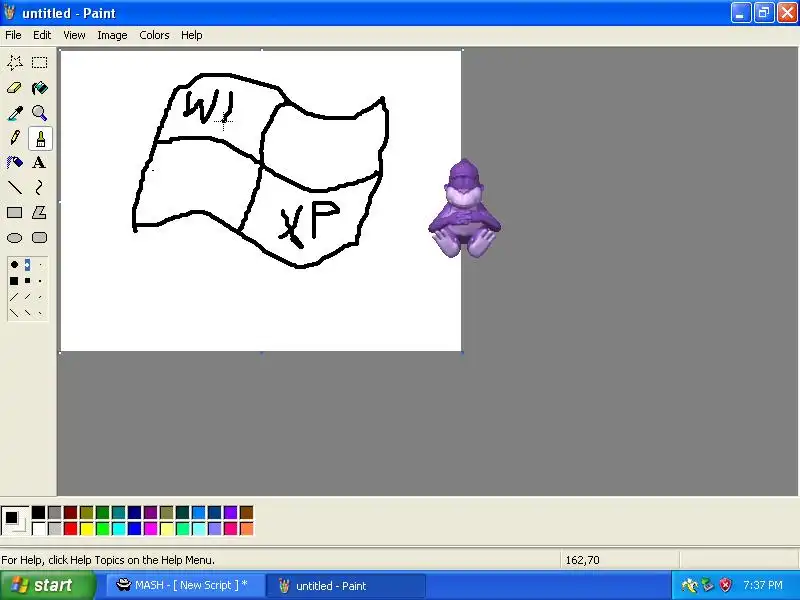Activate the Pick Color eyedropper tool
Viewport: 800px width, 600px height.
coord(14,113)
